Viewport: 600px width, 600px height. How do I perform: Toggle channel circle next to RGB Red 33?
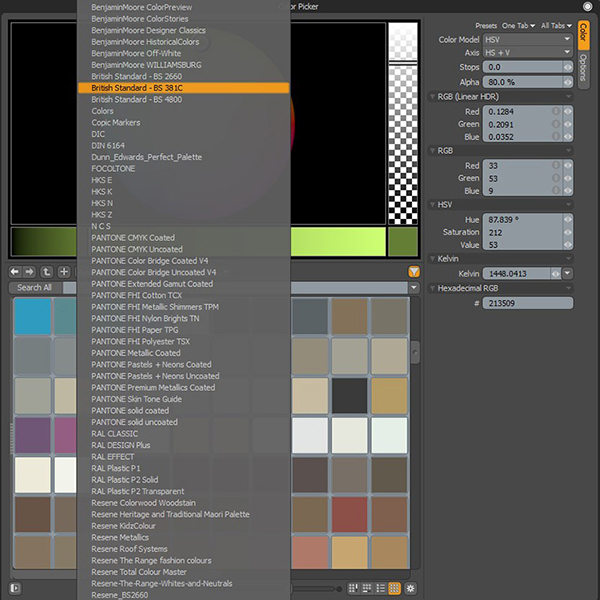556,165
